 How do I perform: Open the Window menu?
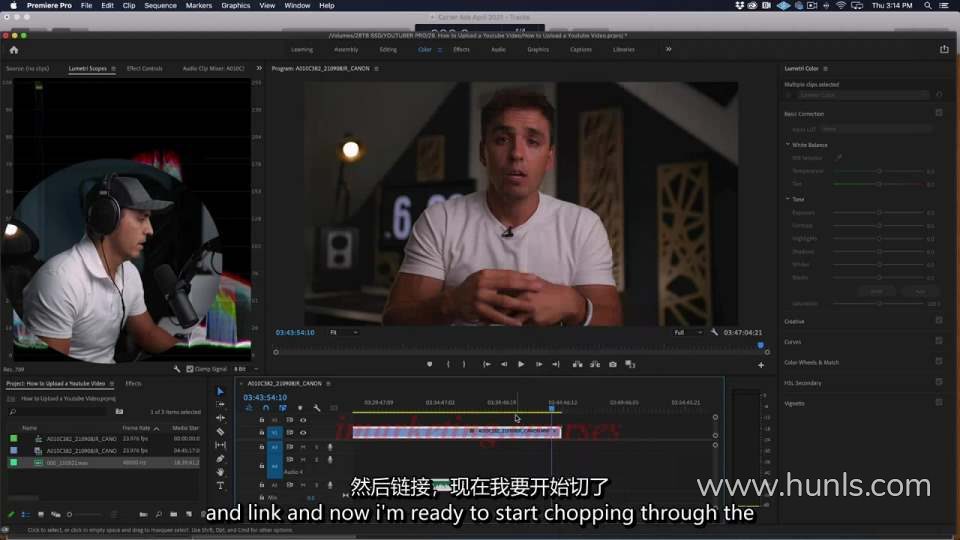297,6
